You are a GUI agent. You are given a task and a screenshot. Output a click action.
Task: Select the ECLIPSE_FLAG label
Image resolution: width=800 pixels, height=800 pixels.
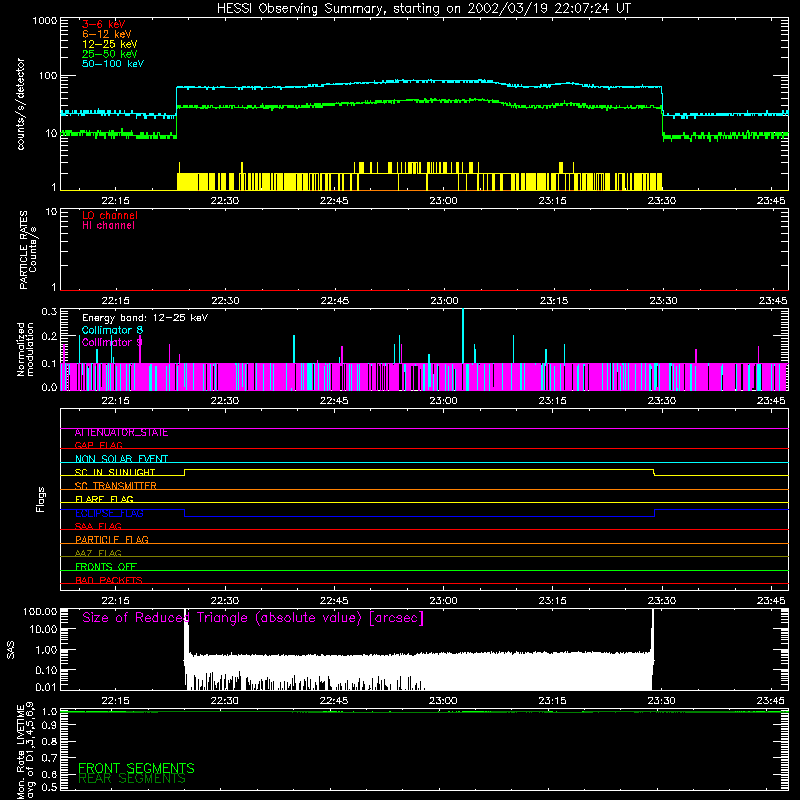point(109,513)
